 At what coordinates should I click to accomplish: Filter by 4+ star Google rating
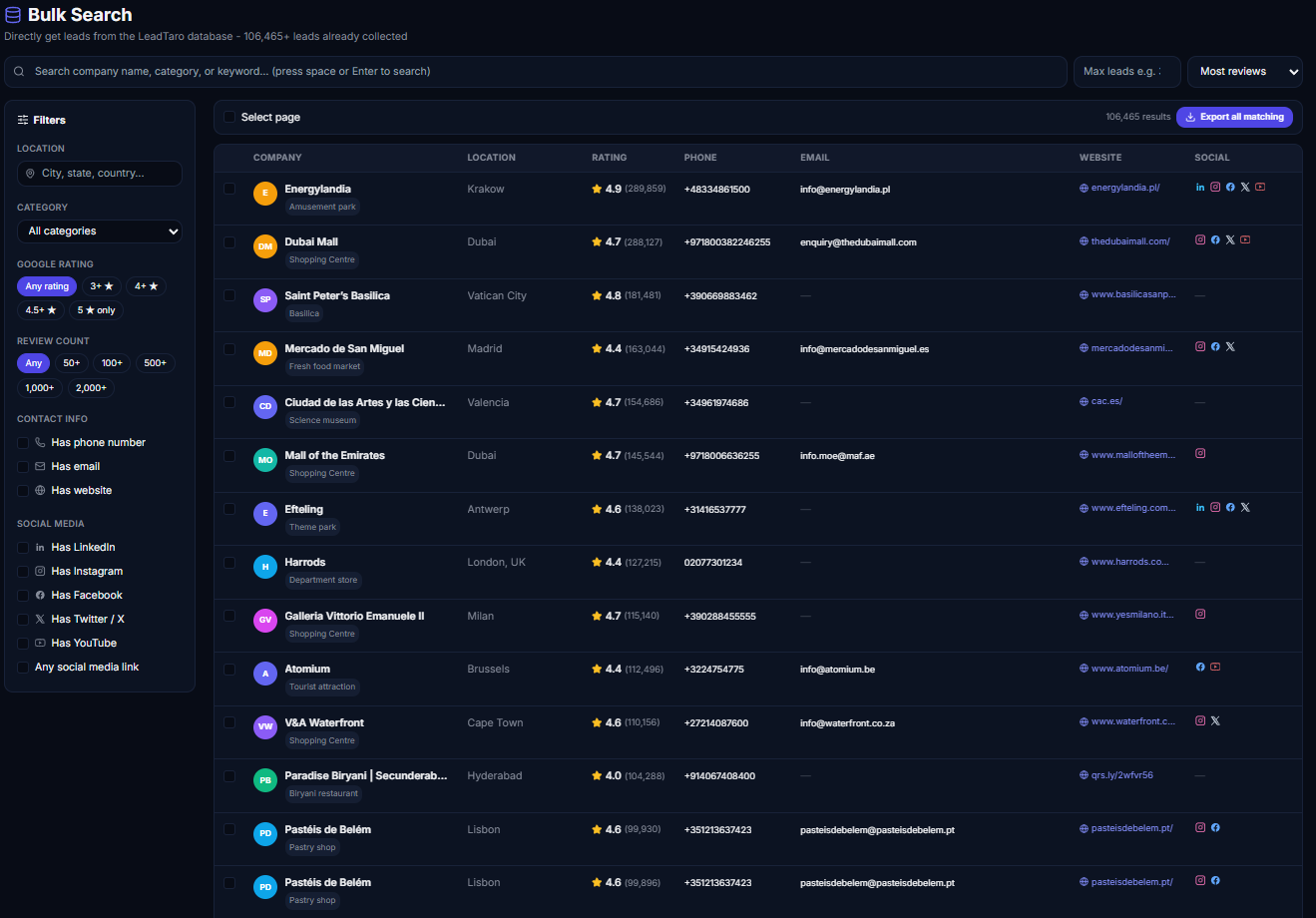click(147, 286)
